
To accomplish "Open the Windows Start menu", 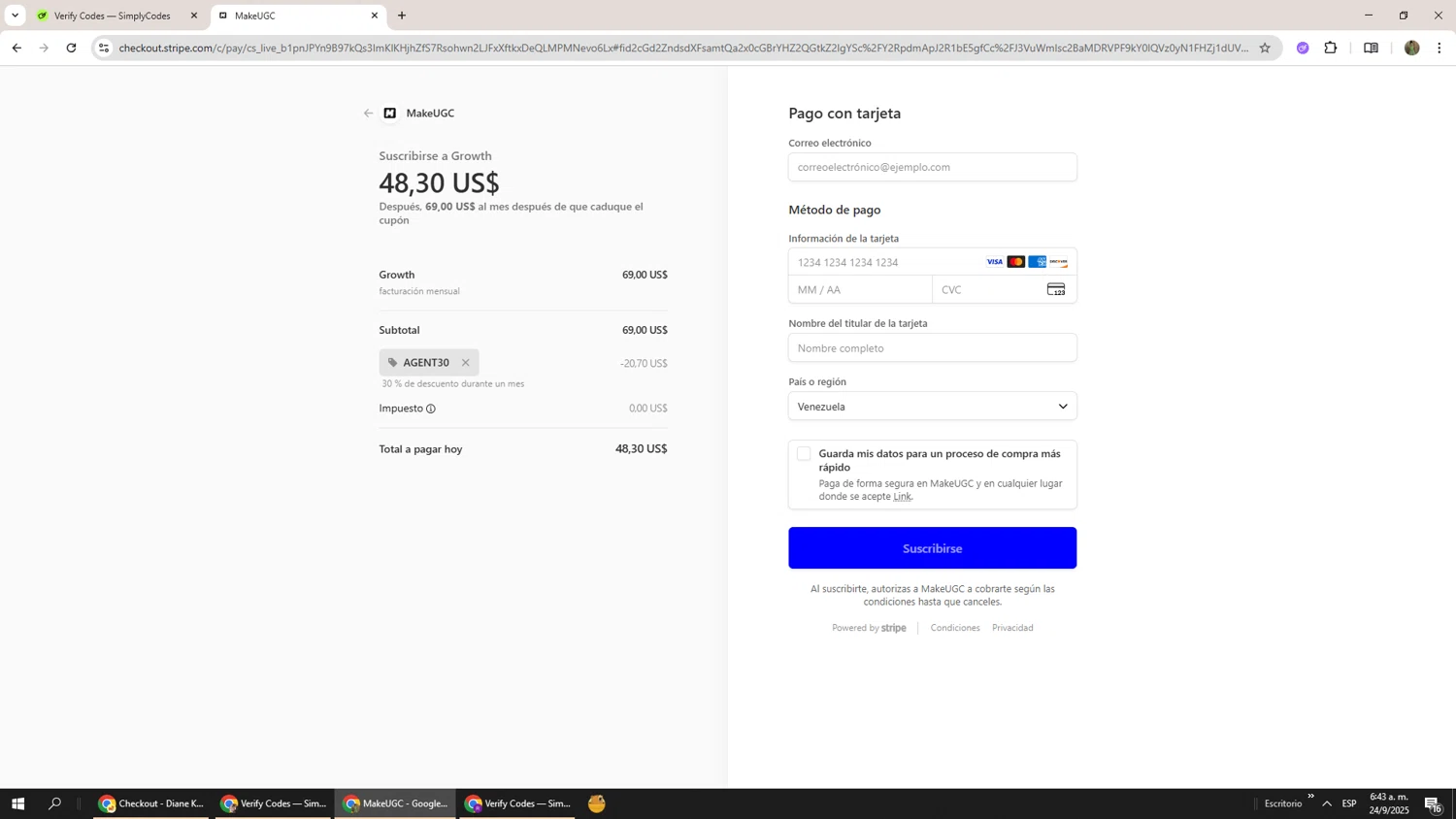I will pyautogui.click(x=17, y=803).
